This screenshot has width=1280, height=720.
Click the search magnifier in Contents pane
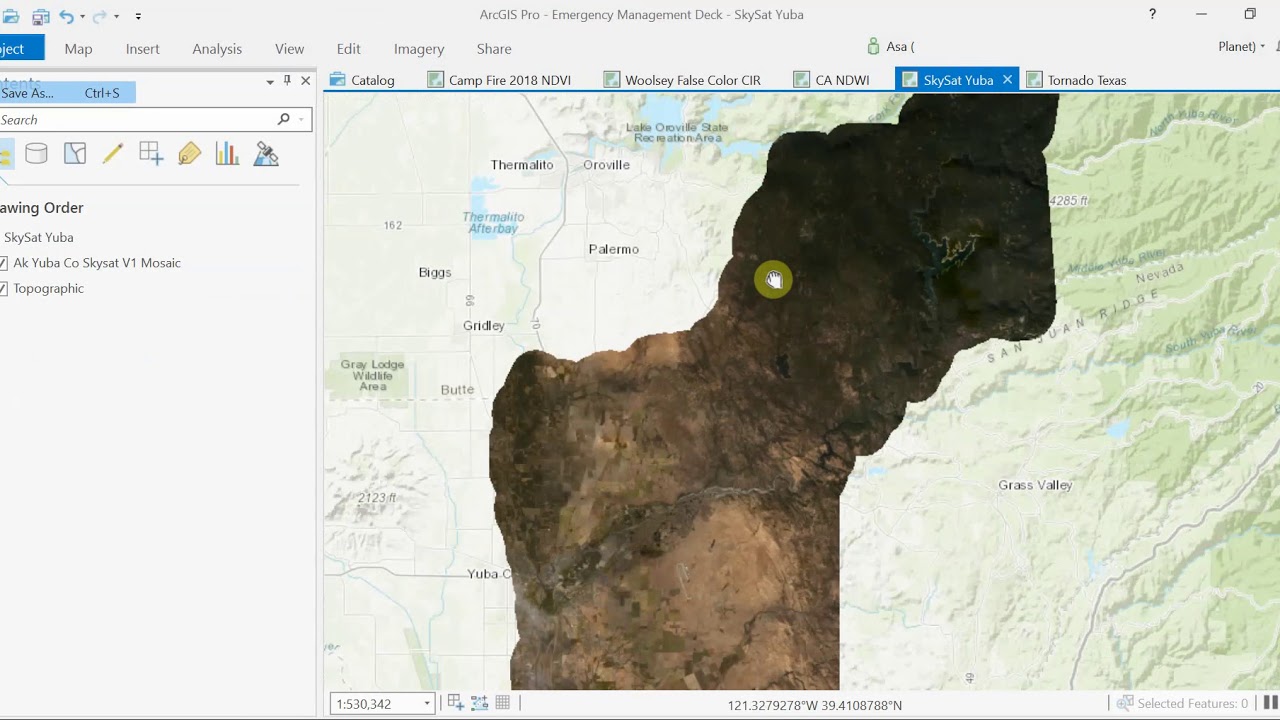tap(284, 119)
